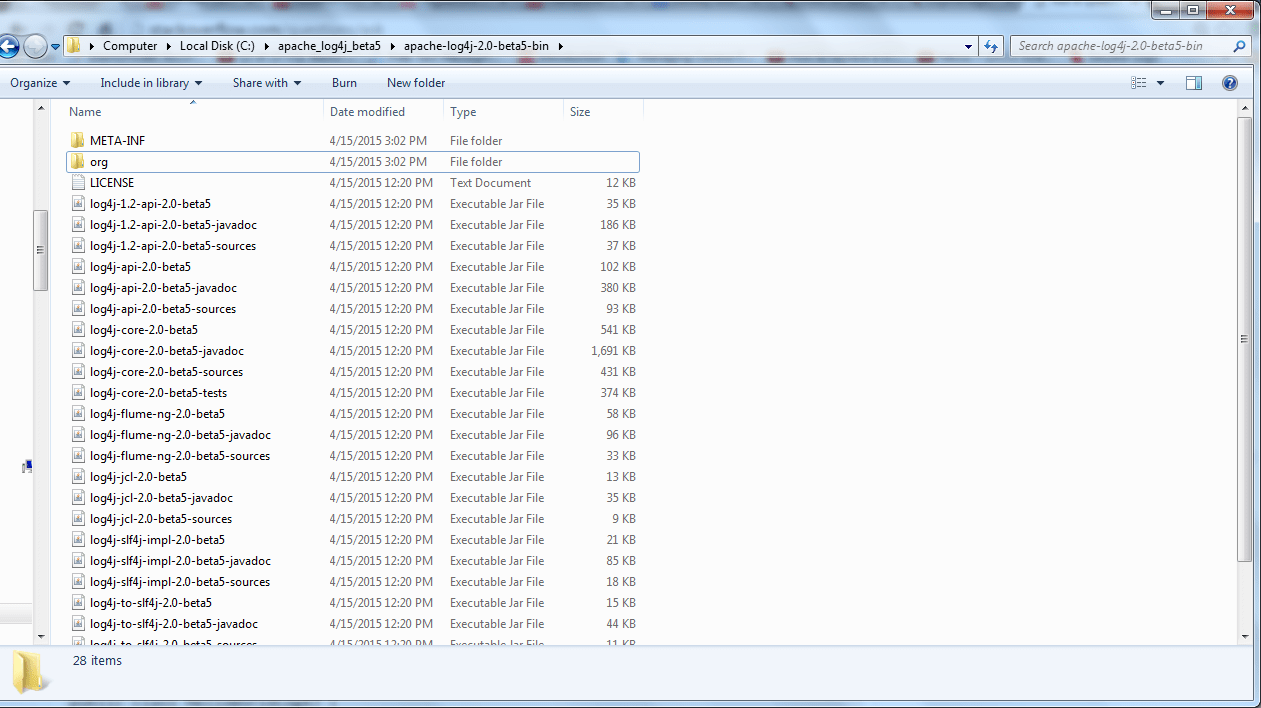Viewport: 1261px width, 708px height.
Task: Select log4j-flume-ng-2.0-beta5-javadoc file name
Action: [x=180, y=435]
